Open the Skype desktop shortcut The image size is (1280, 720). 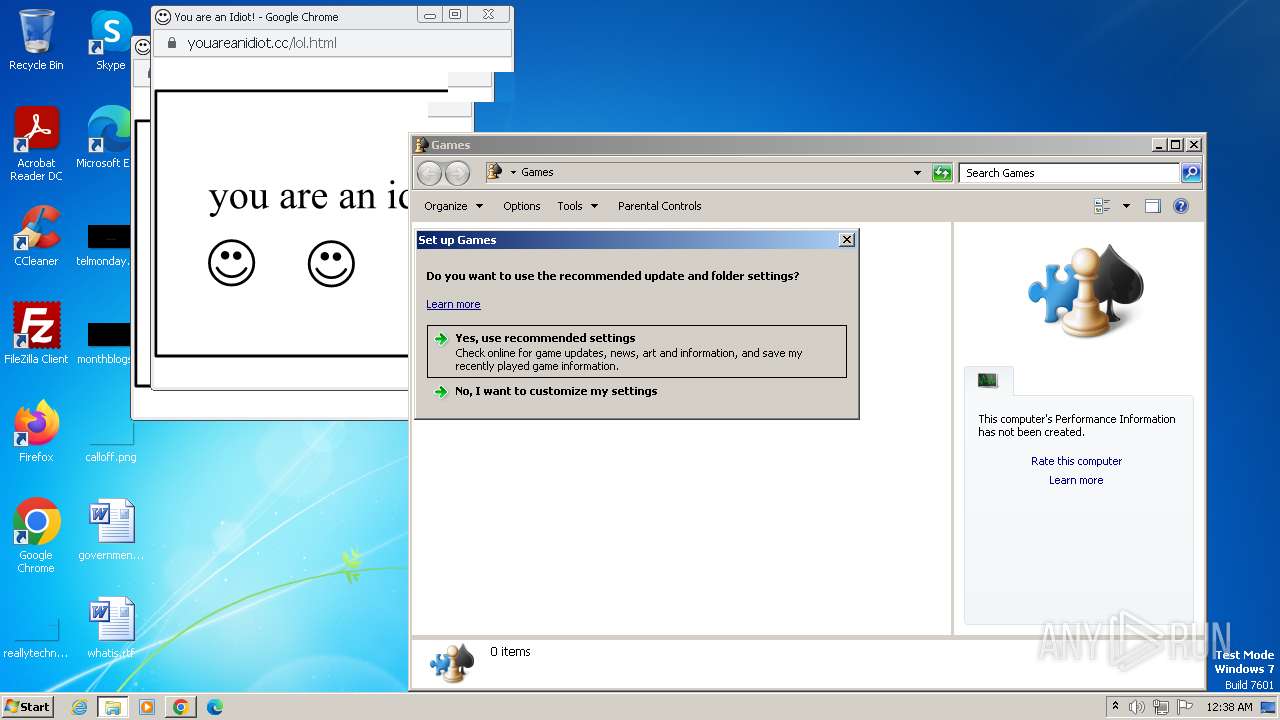(x=110, y=40)
